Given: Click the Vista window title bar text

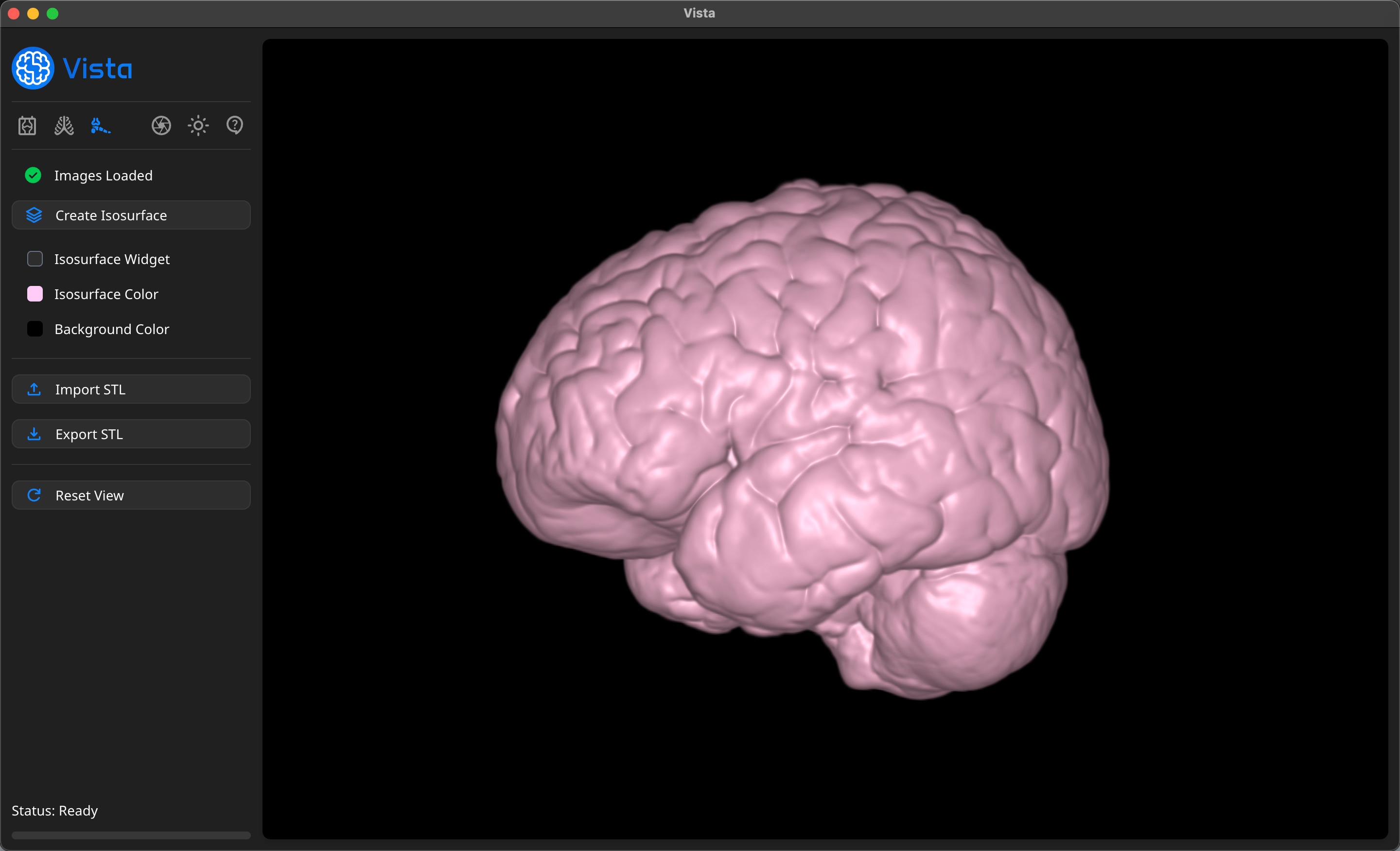Looking at the screenshot, I should 700,13.
